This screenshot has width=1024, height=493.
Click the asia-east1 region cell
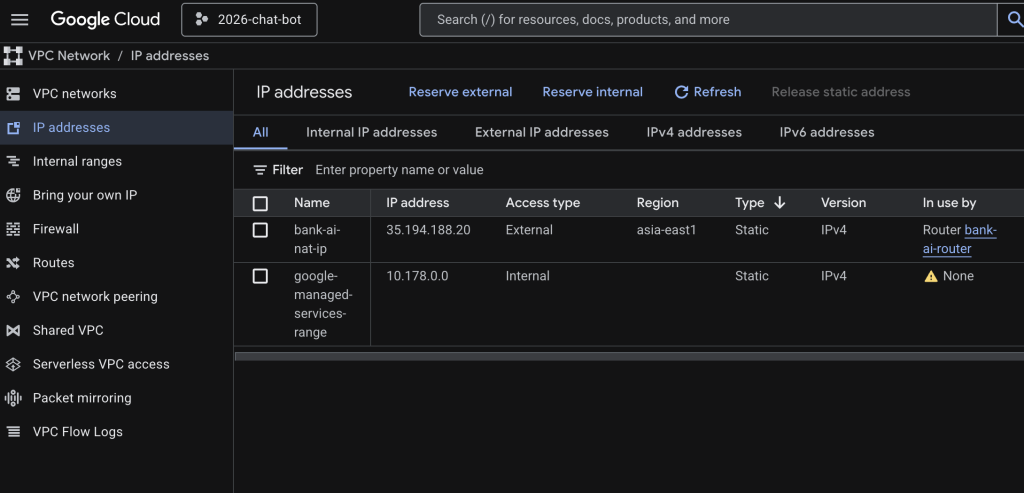pyautogui.click(x=666, y=230)
